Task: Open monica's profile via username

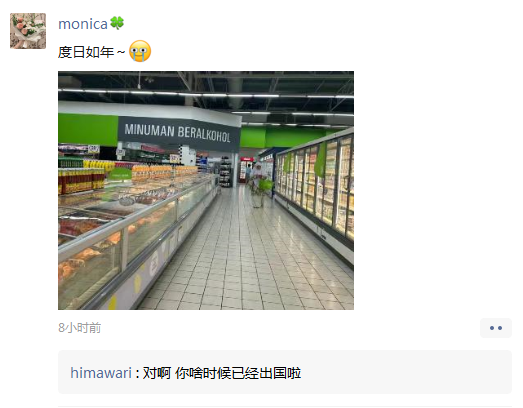Action: [x=83, y=24]
